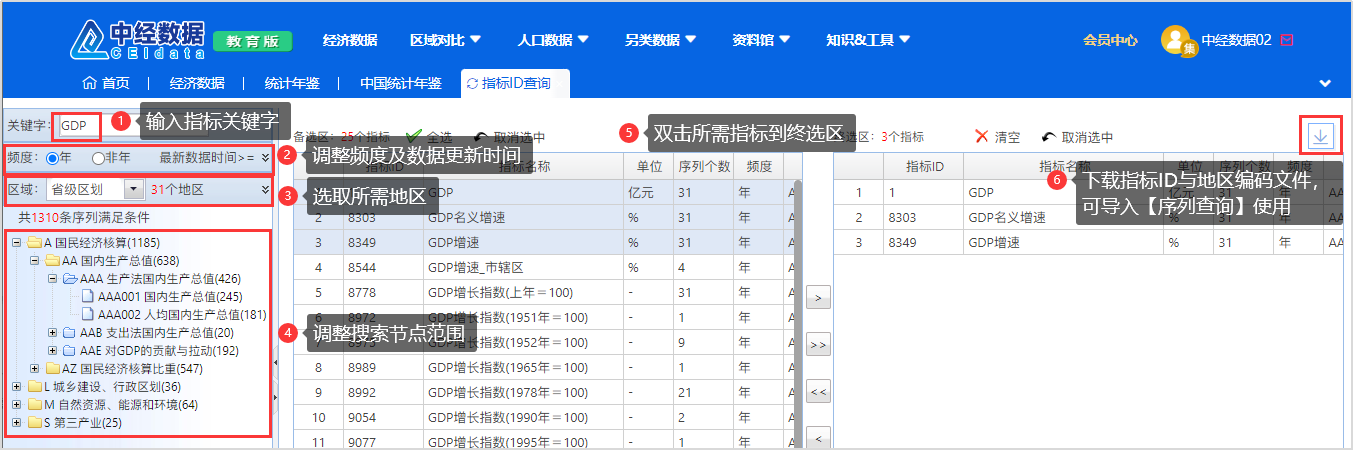This screenshot has height=451, width=1356.
Task: Click the red X 清空 clear icon
Action: [x=981, y=137]
